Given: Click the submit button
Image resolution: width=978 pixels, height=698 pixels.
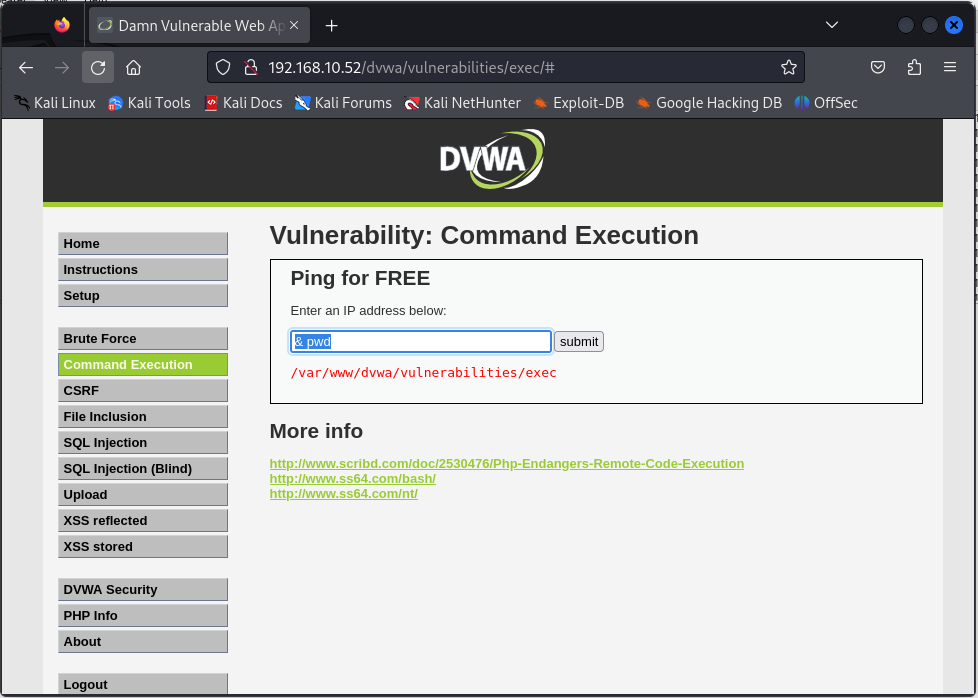Looking at the screenshot, I should click(x=579, y=342).
